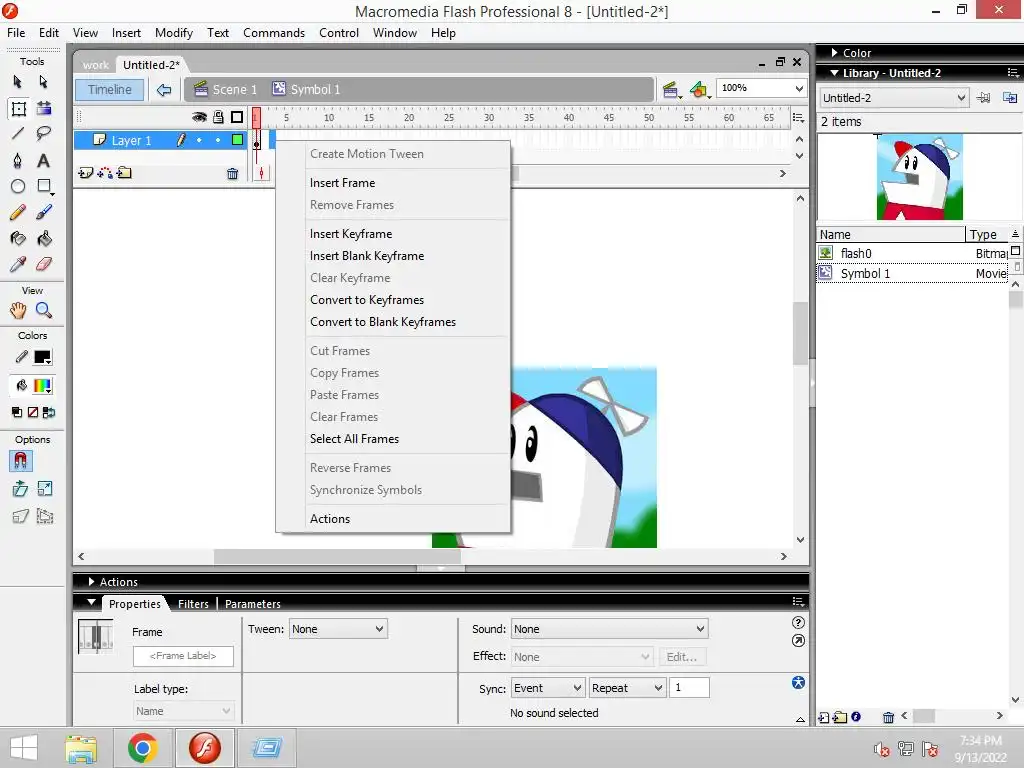
Task: Expand the Color panel
Action: (x=835, y=52)
